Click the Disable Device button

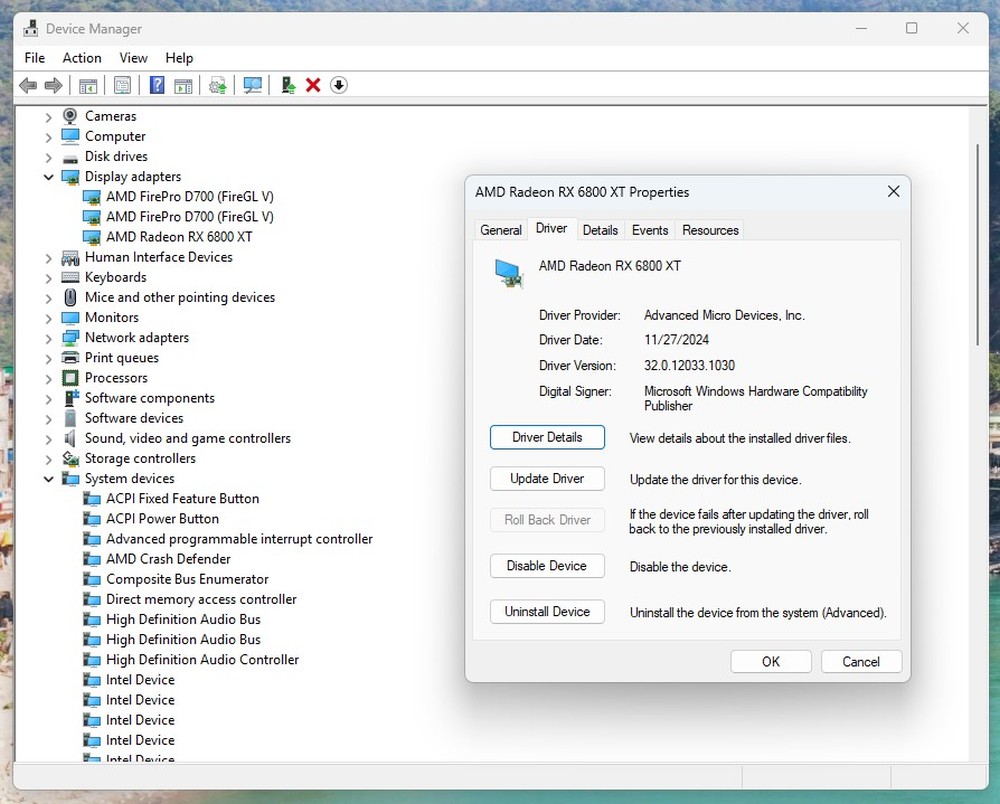pyautogui.click(x=547, y=566)
